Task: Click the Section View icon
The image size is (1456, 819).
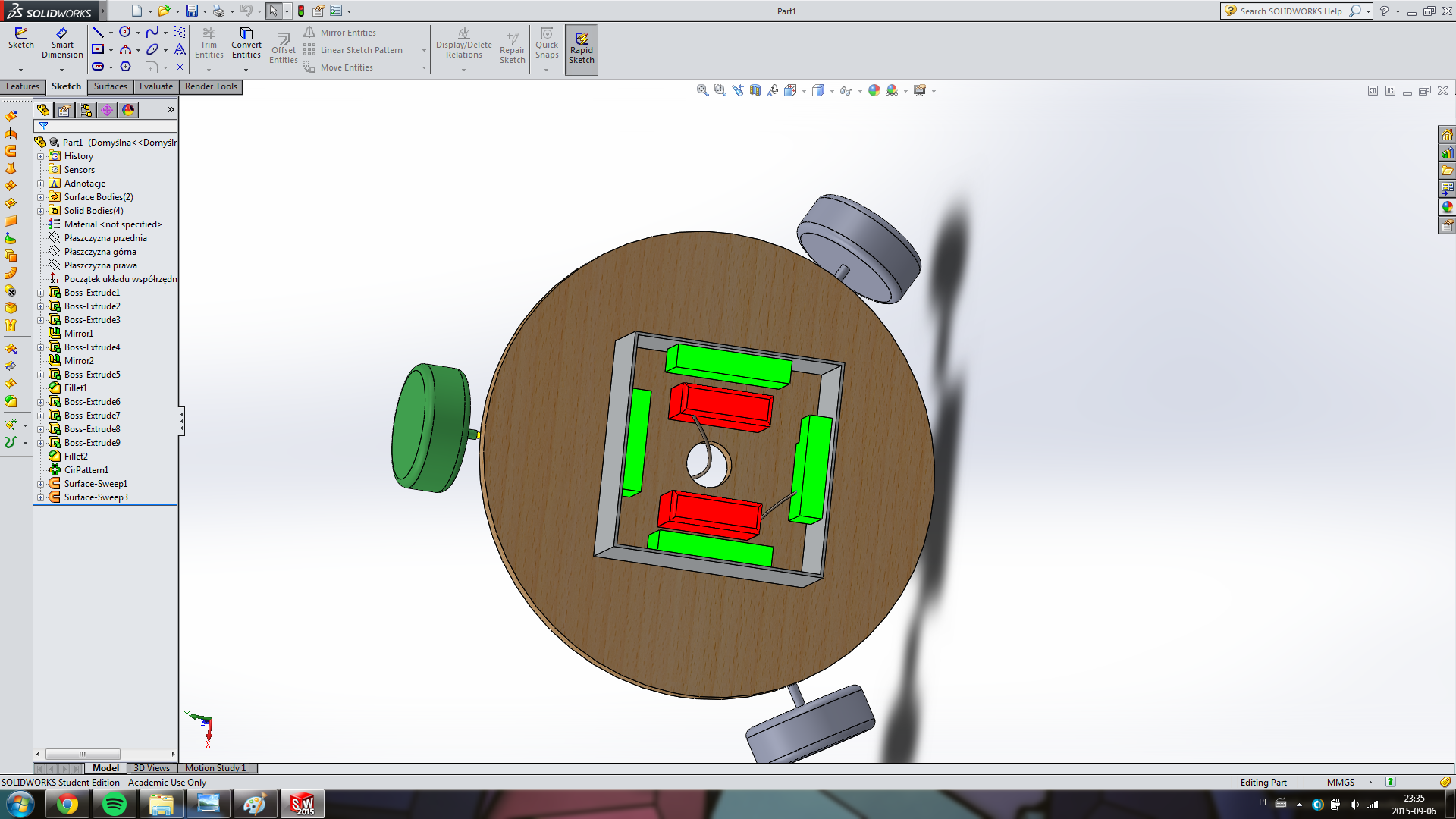Action: (x=755, y=90)
